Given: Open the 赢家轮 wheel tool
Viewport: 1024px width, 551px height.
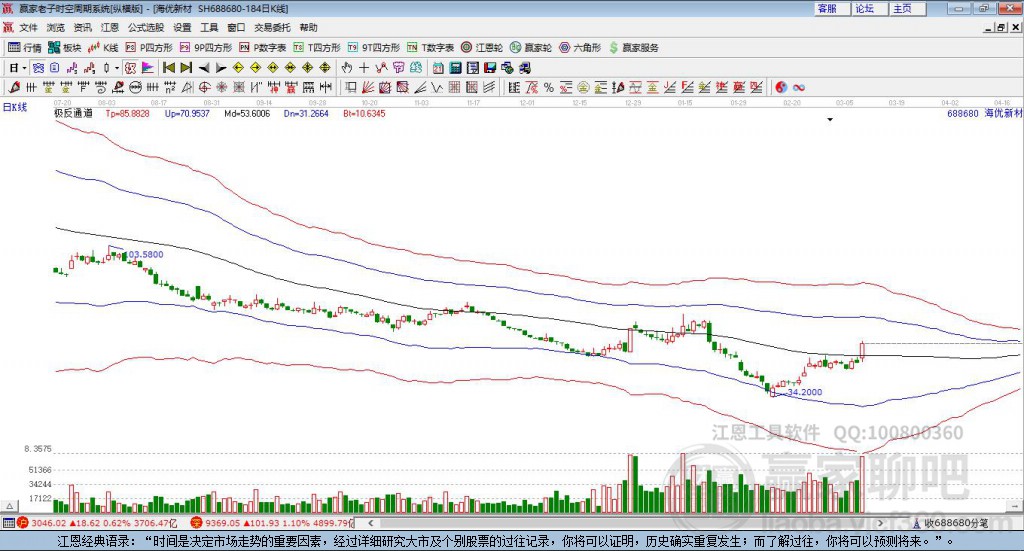Looking at the screenshot, I should (x=531, y=48).
